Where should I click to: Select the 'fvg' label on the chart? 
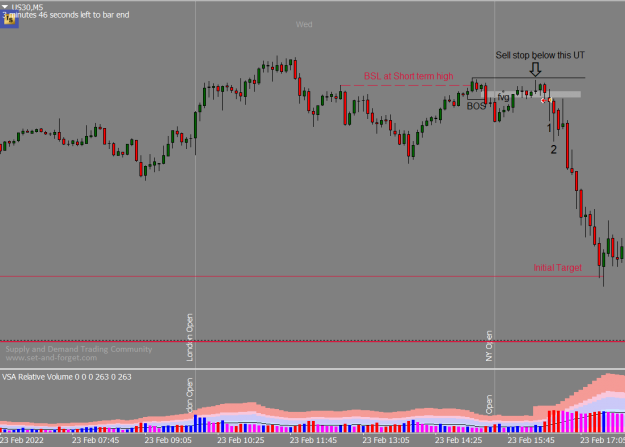tap(503, 97)
